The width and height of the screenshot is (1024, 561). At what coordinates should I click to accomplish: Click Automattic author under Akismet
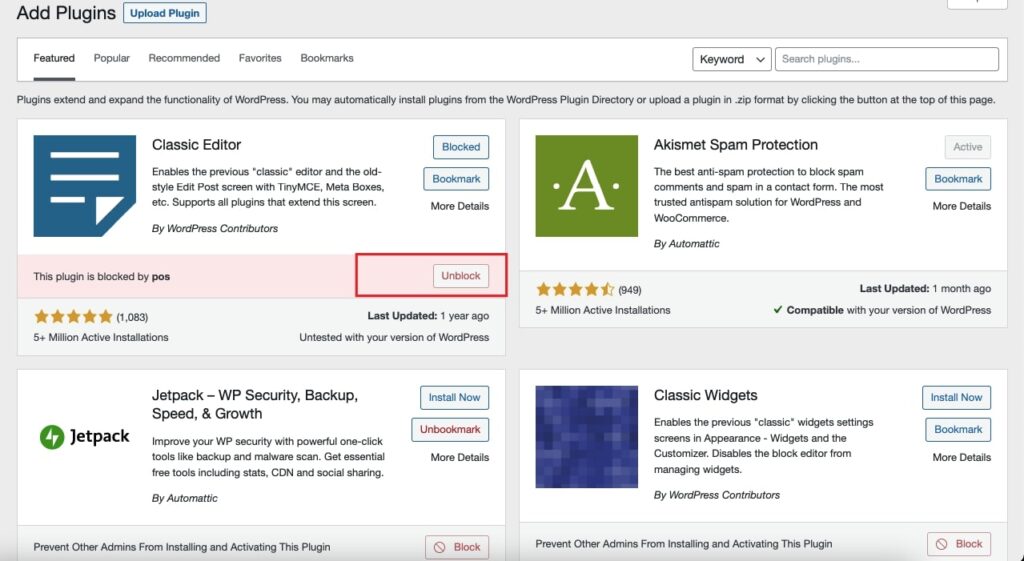click(694, 244)
